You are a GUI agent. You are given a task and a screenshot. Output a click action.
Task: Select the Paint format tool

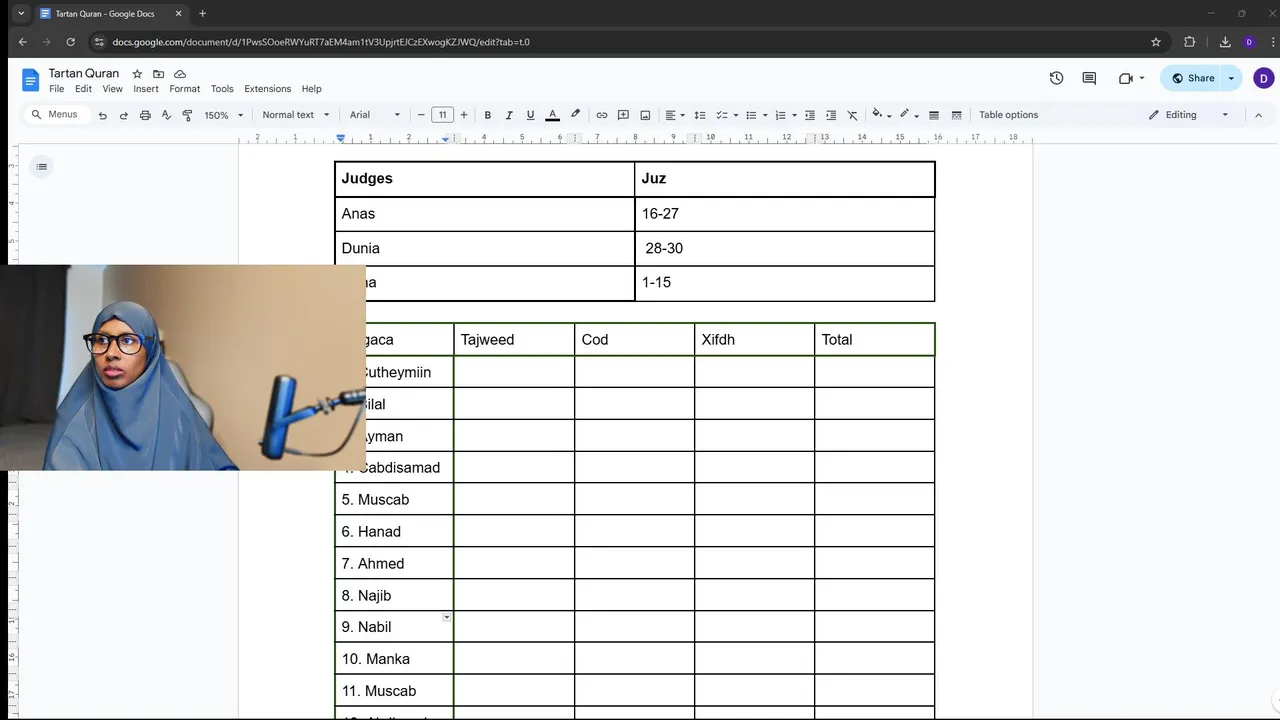pos(187,115)
